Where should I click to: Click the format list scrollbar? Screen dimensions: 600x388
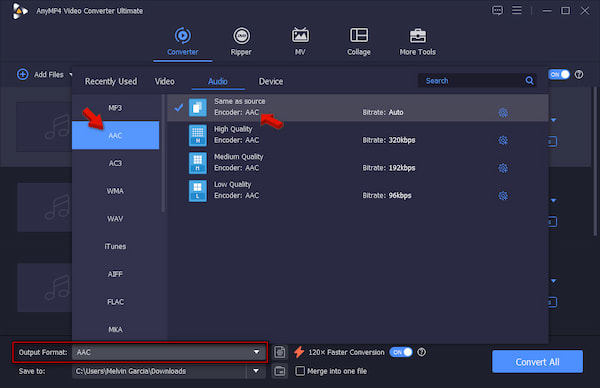click(163, 153)
